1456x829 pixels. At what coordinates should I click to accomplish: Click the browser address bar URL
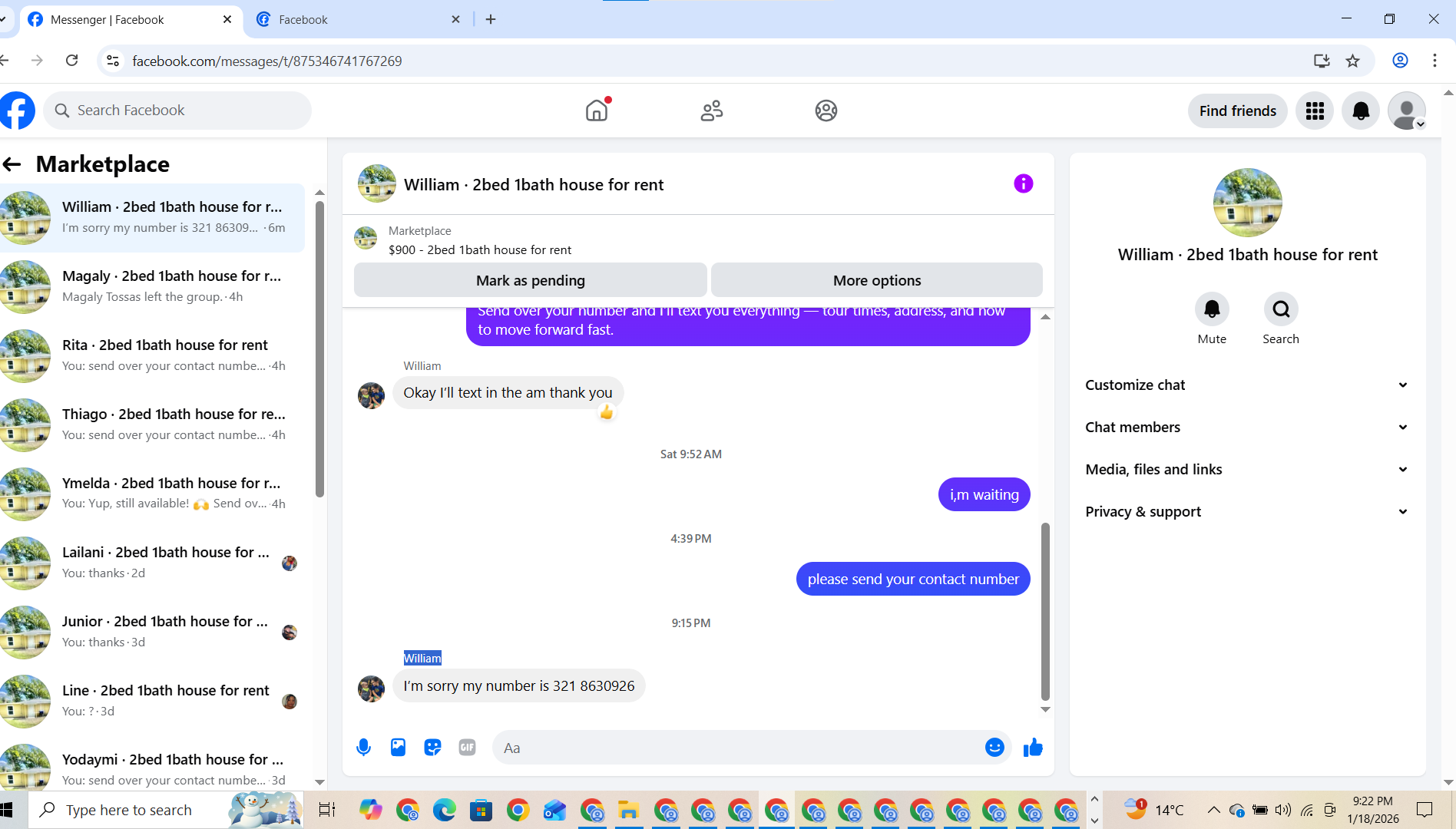[267, 61]
